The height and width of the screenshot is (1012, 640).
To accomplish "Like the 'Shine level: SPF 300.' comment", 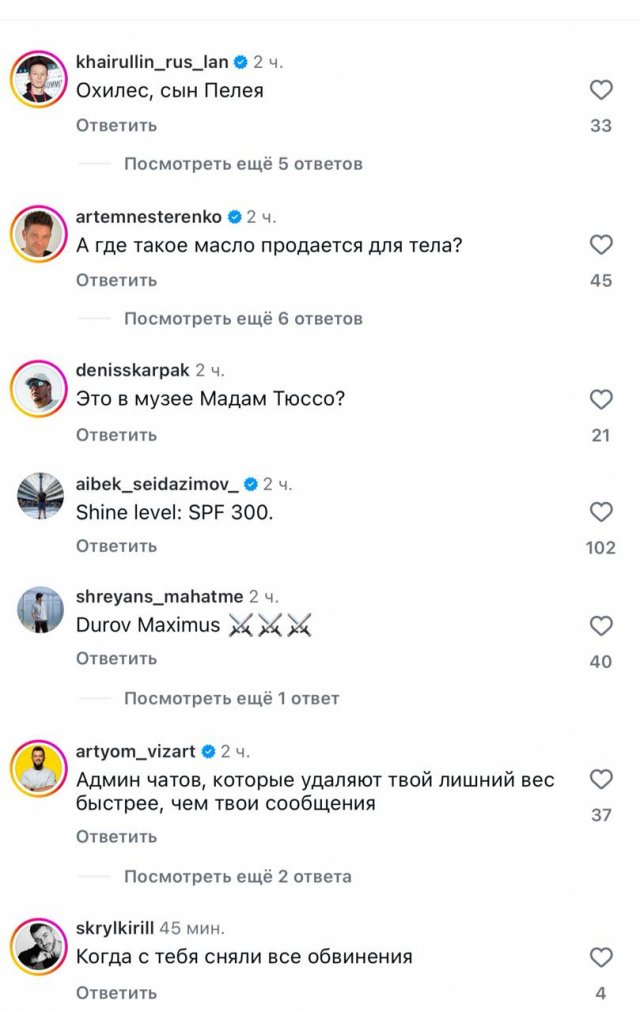I will [601, 512].
